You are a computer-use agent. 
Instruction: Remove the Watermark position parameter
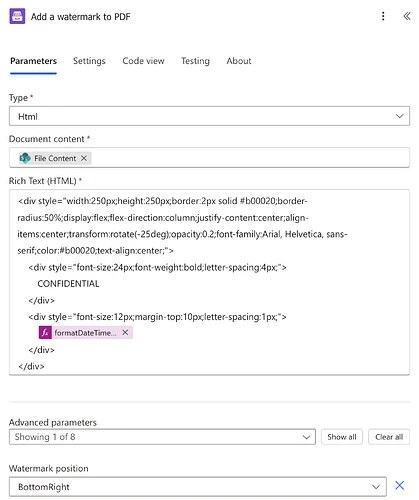point(399,485)
